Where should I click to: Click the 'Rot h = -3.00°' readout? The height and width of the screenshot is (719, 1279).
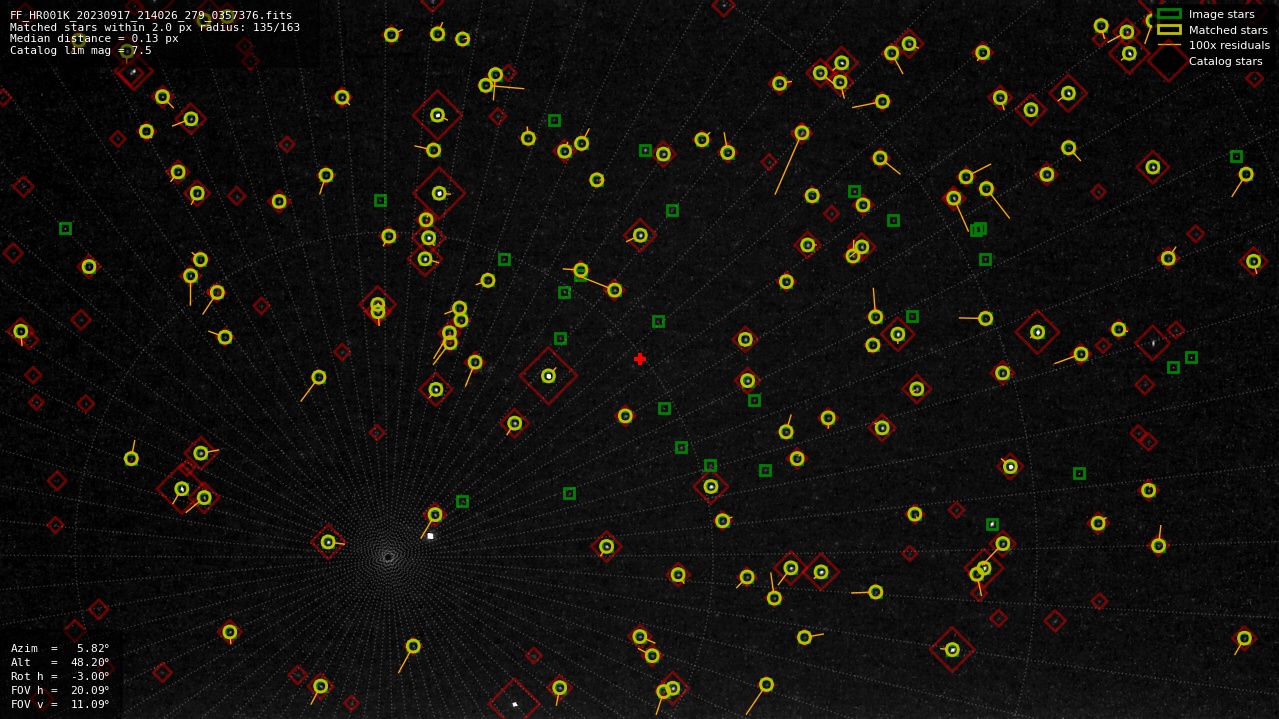60,676
